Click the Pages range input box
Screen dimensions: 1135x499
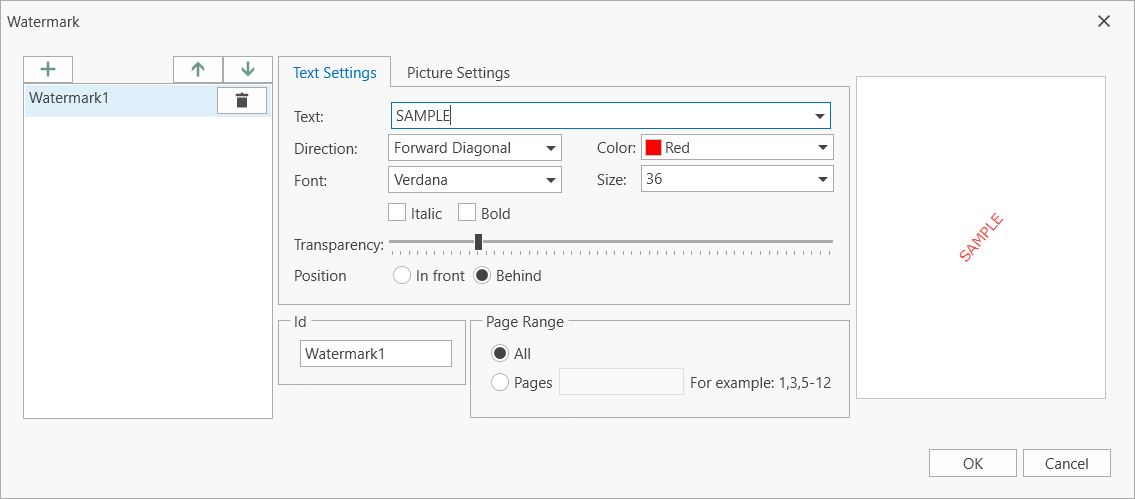pyautogui.click(x=622, y=382)
